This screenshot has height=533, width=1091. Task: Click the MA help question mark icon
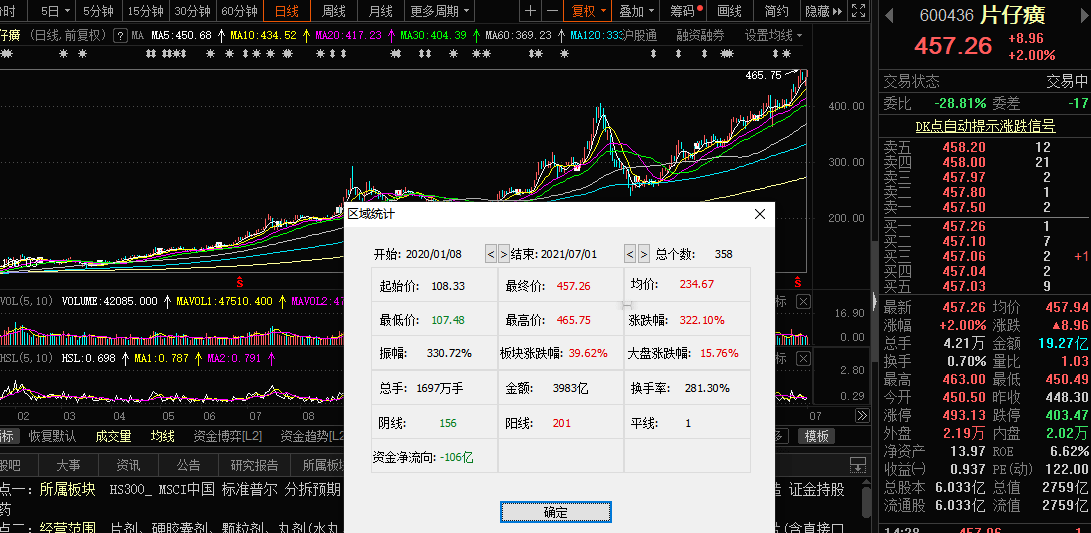click(120, 35)
